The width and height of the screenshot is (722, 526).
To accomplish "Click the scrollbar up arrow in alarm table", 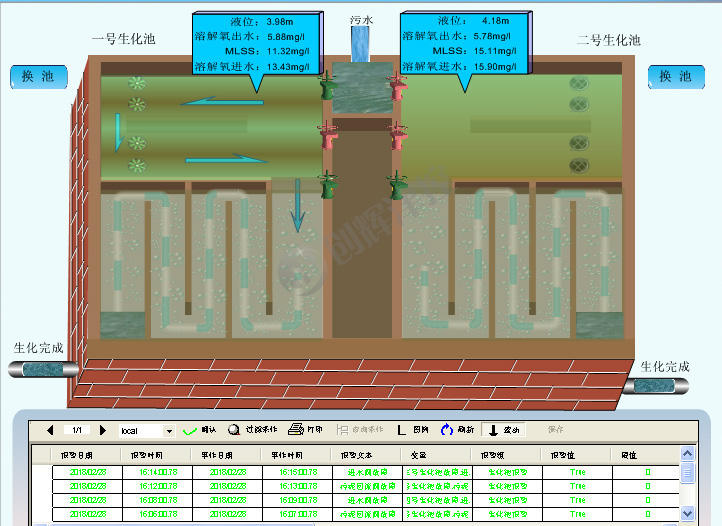I will (687, 470).
